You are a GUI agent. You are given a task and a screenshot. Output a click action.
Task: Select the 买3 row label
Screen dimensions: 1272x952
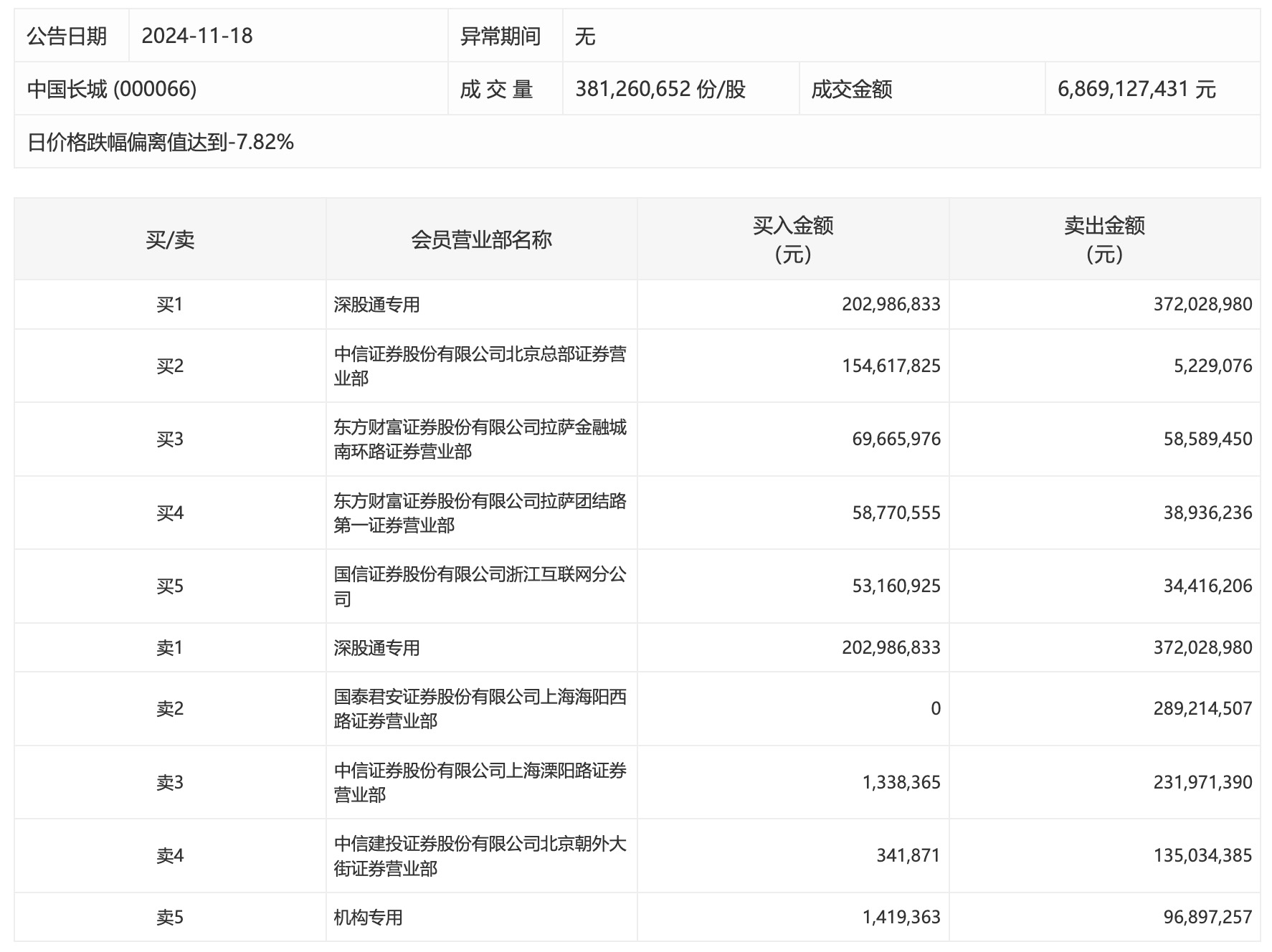click(170, 439)
